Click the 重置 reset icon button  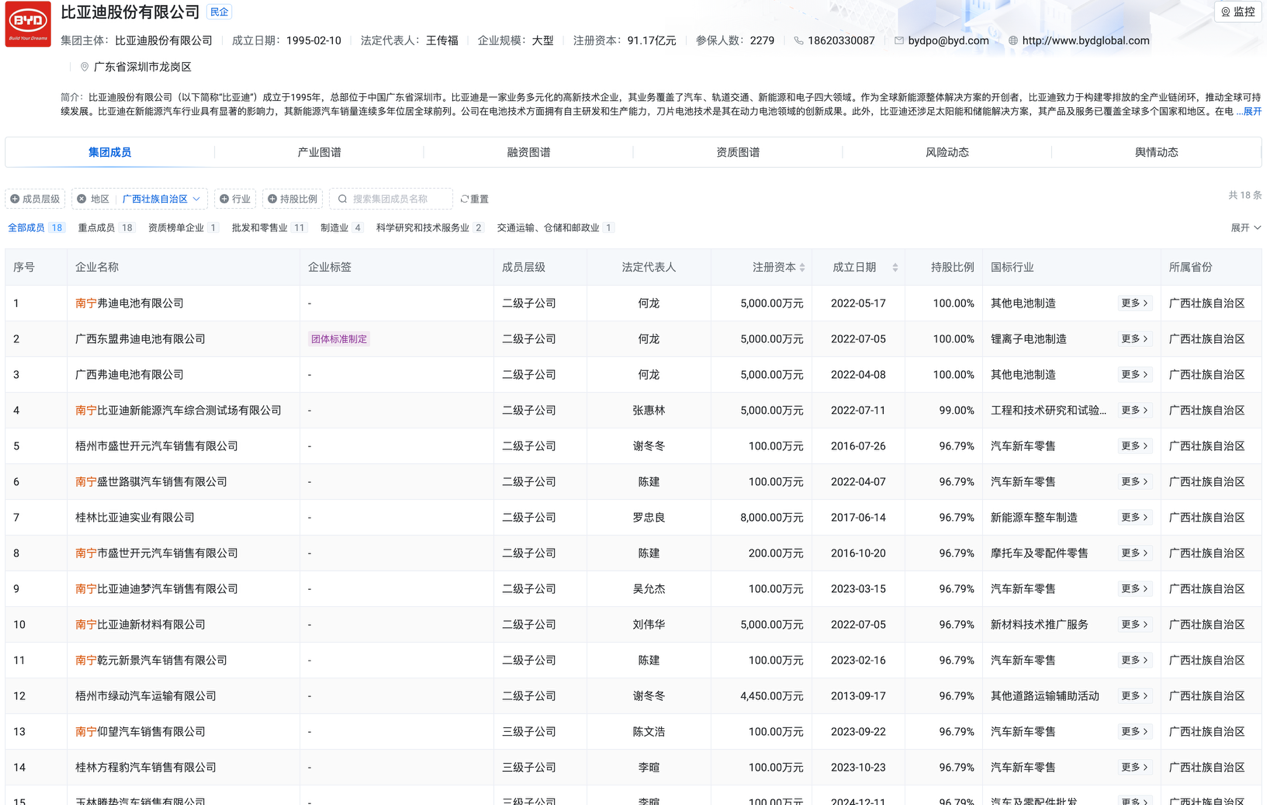[475, 199]
